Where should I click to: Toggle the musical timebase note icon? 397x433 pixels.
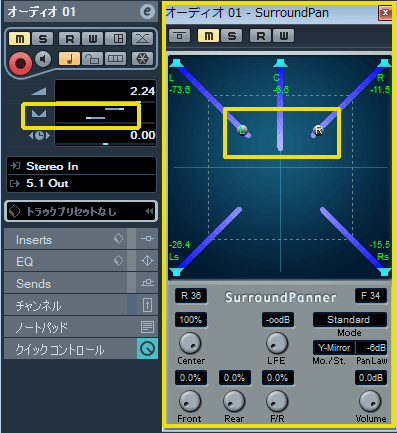[69, 59]
